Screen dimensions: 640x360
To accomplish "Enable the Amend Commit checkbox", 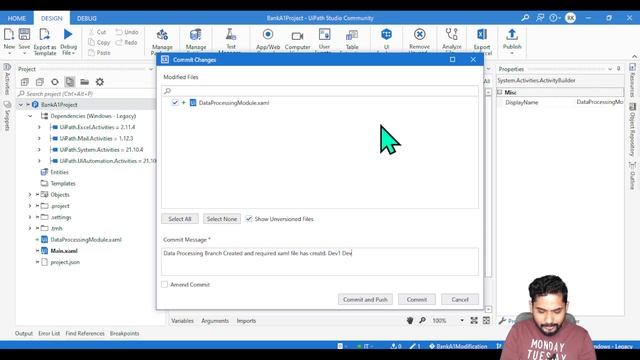I will click(164, 284).
